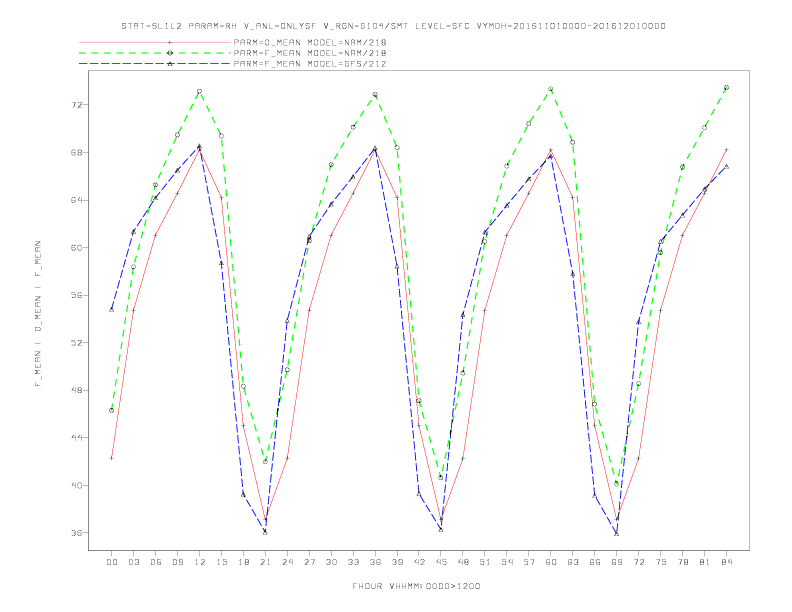Select legend entry PARM=F_MEAN MODEL=GFS/212
Image resolution: width=792 pixels, height=612 pixels.
[310, 64]
